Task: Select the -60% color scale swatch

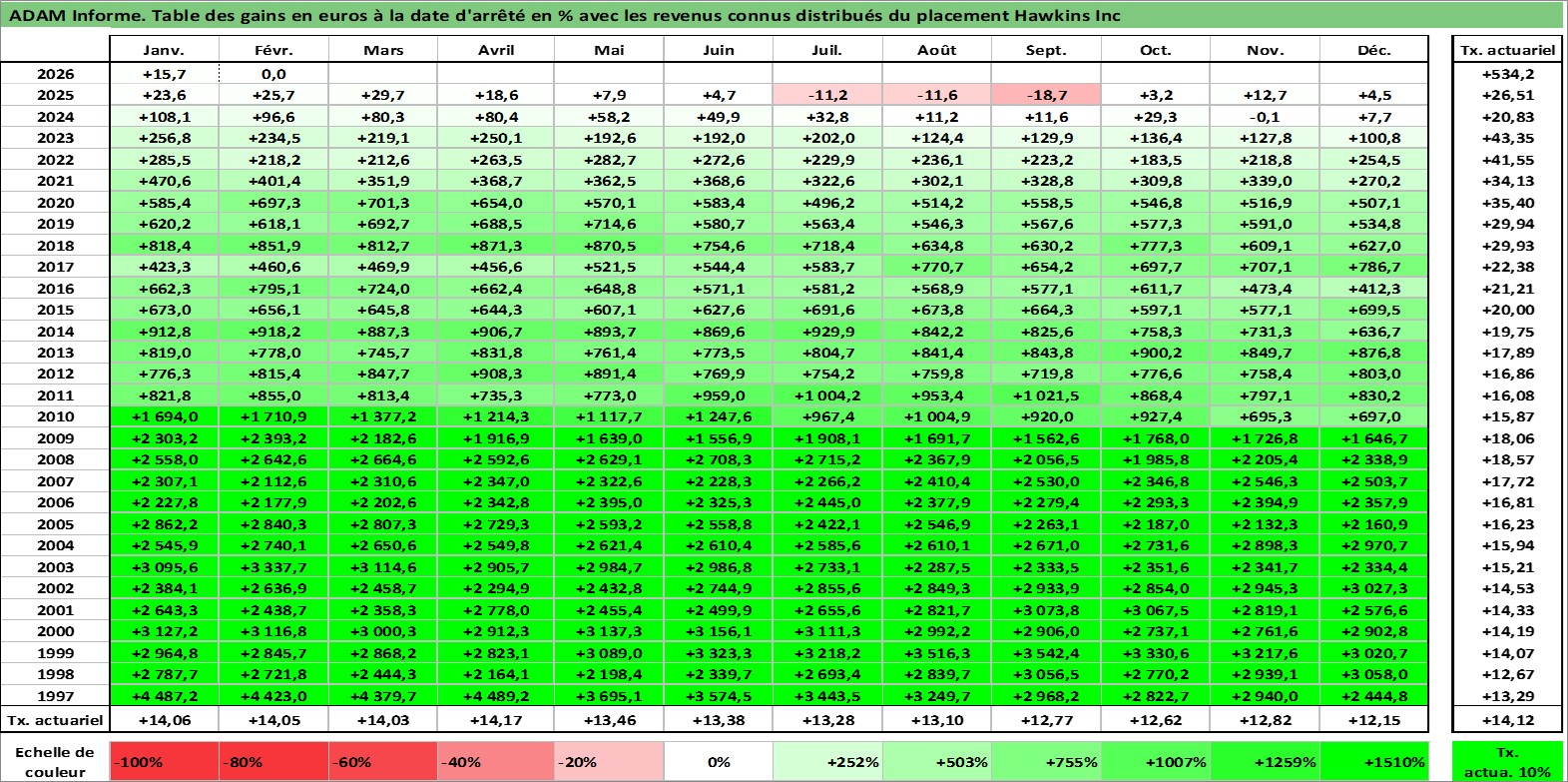Action: click(x=383, y=761)
